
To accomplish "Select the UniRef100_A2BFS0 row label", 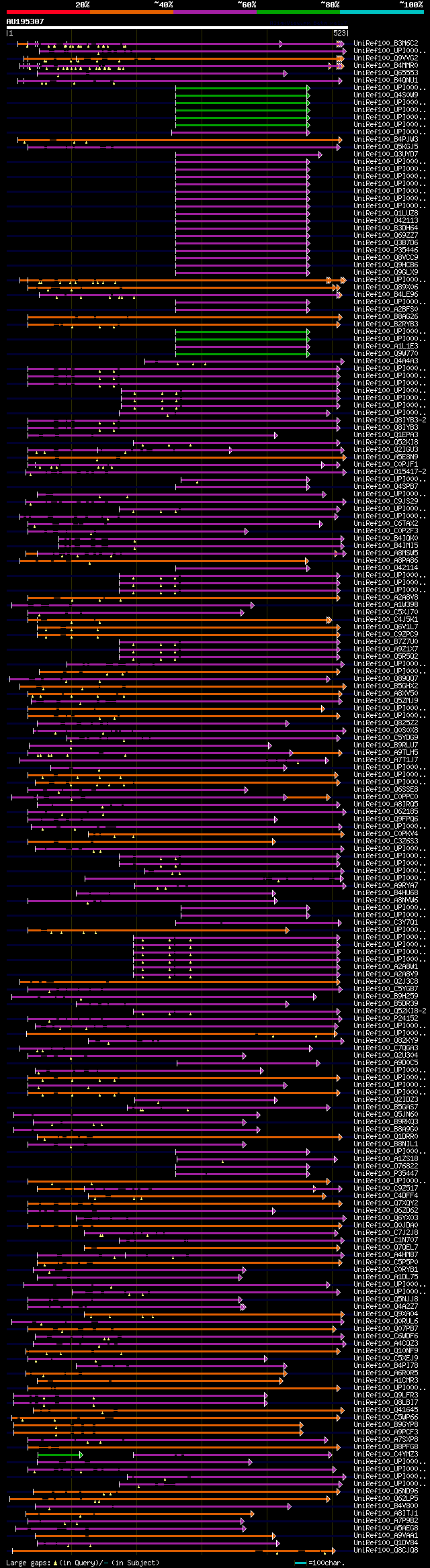I will [x=386, y=310].
